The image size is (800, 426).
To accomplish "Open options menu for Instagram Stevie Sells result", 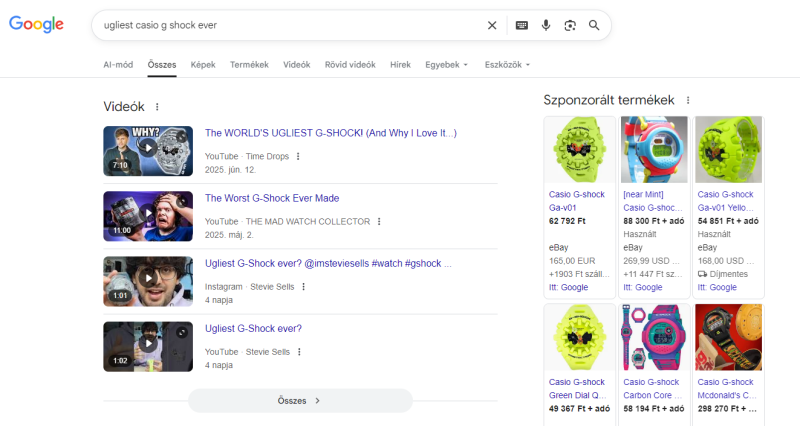I will tap(303, 287).
